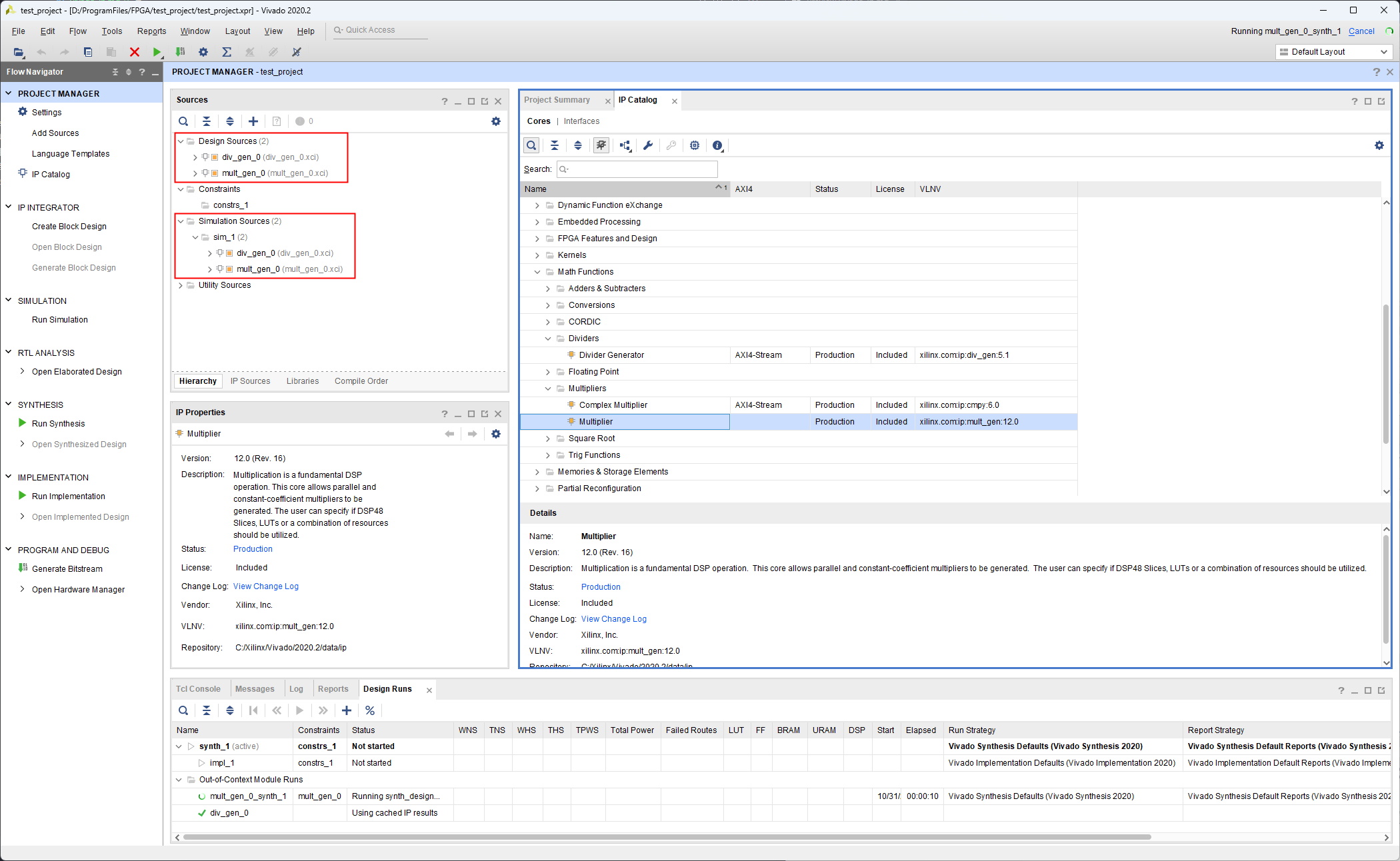1400x861 pixels.
Task: Switch to the Tcl Console tab
Action: [198, 689]
